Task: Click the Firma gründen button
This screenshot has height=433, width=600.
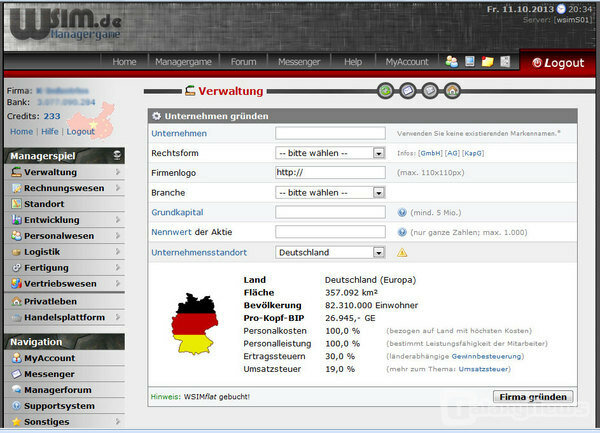Action: [x=533, y=397]
